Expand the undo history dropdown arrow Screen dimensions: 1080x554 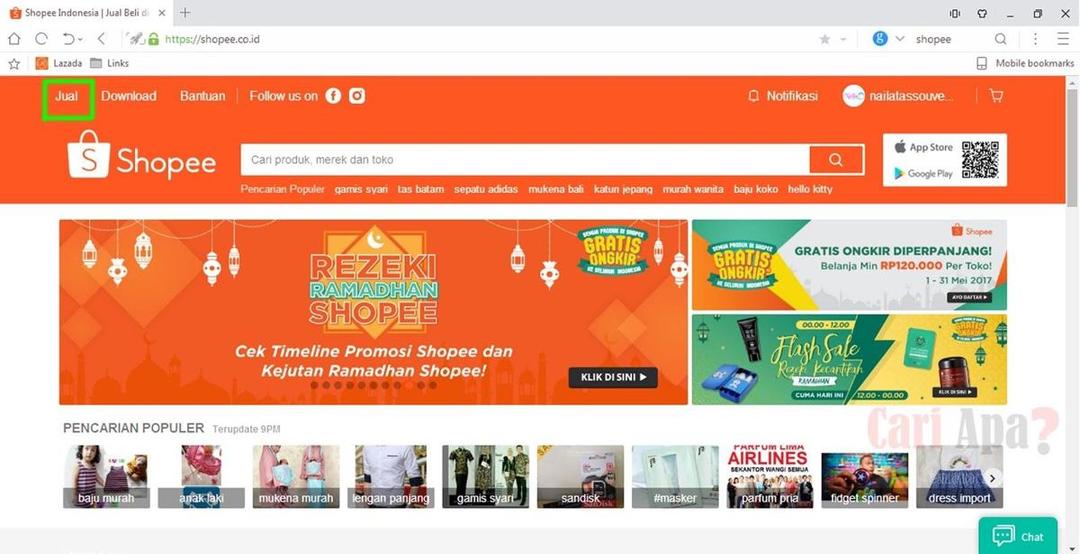point(81,40)
